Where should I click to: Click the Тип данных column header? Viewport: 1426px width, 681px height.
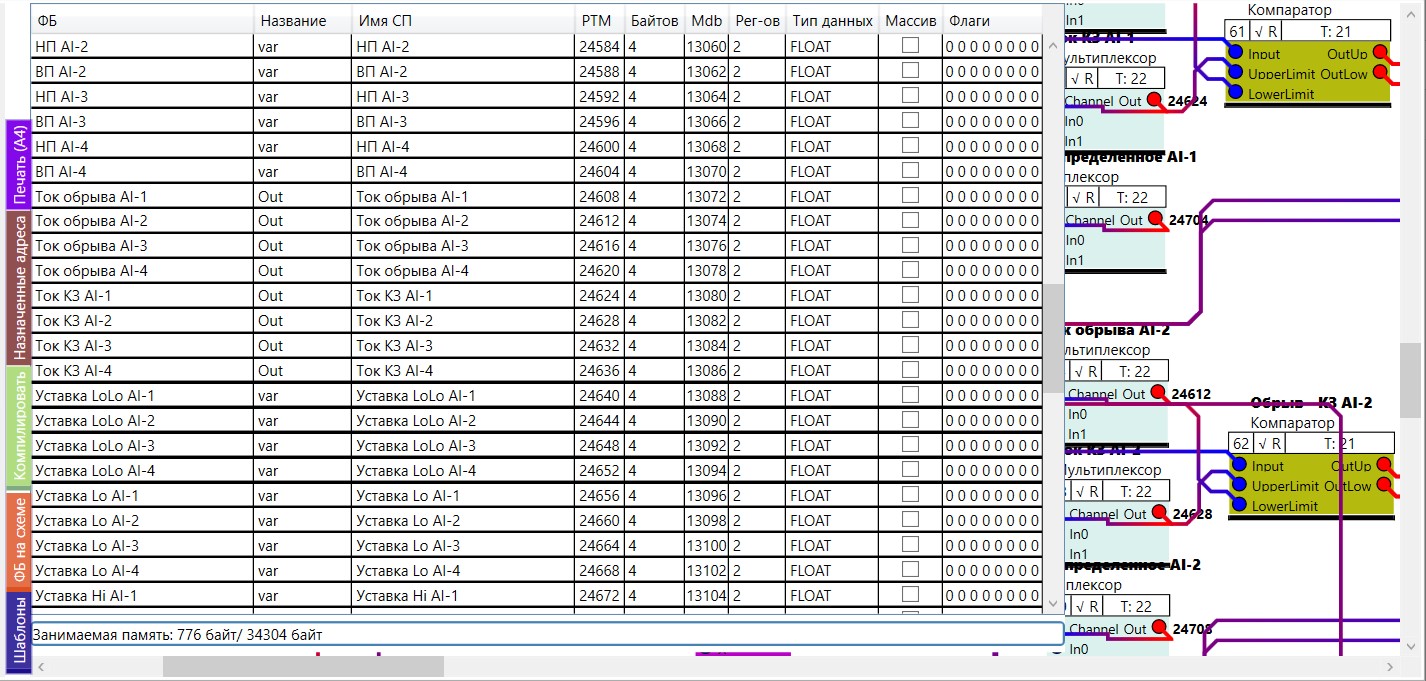[x=832, y=20]
